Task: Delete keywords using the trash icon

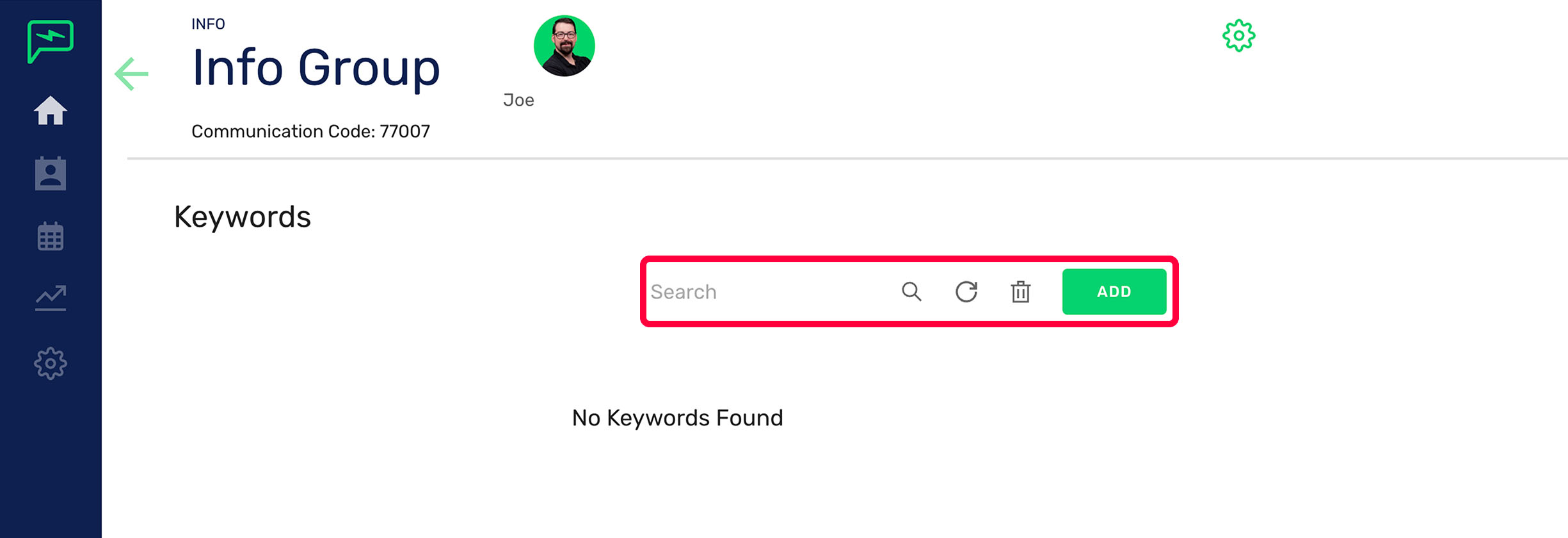Action: point(1021,292)
